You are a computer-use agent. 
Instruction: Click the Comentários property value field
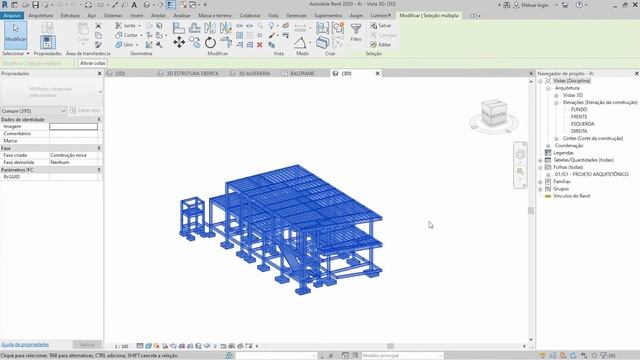[73, 133]
